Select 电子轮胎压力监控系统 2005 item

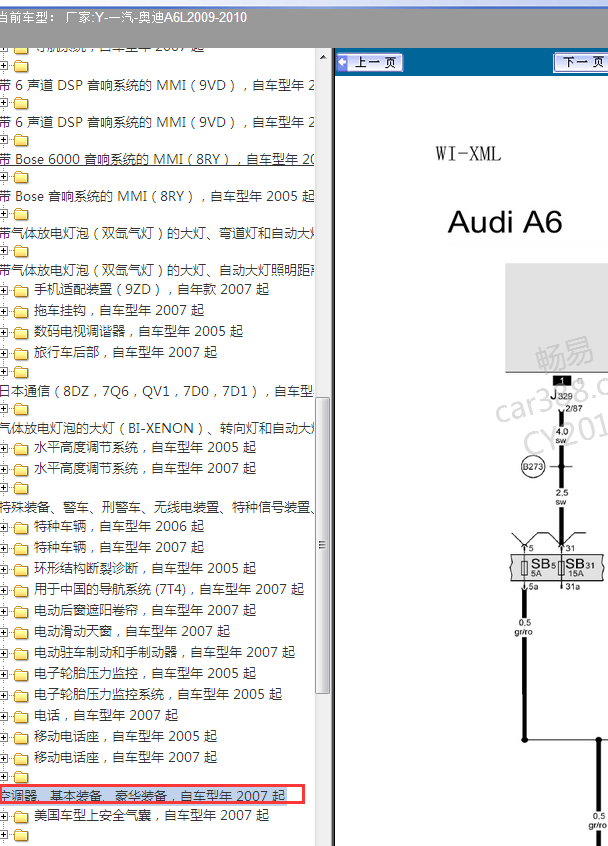coord(158,694)
